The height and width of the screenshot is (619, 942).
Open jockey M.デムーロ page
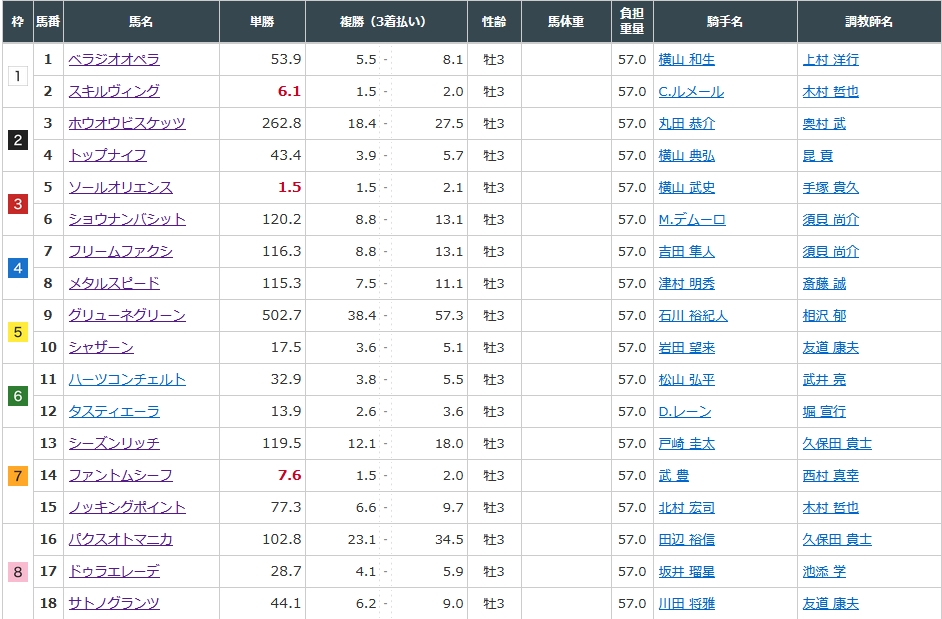pos(691,219)
